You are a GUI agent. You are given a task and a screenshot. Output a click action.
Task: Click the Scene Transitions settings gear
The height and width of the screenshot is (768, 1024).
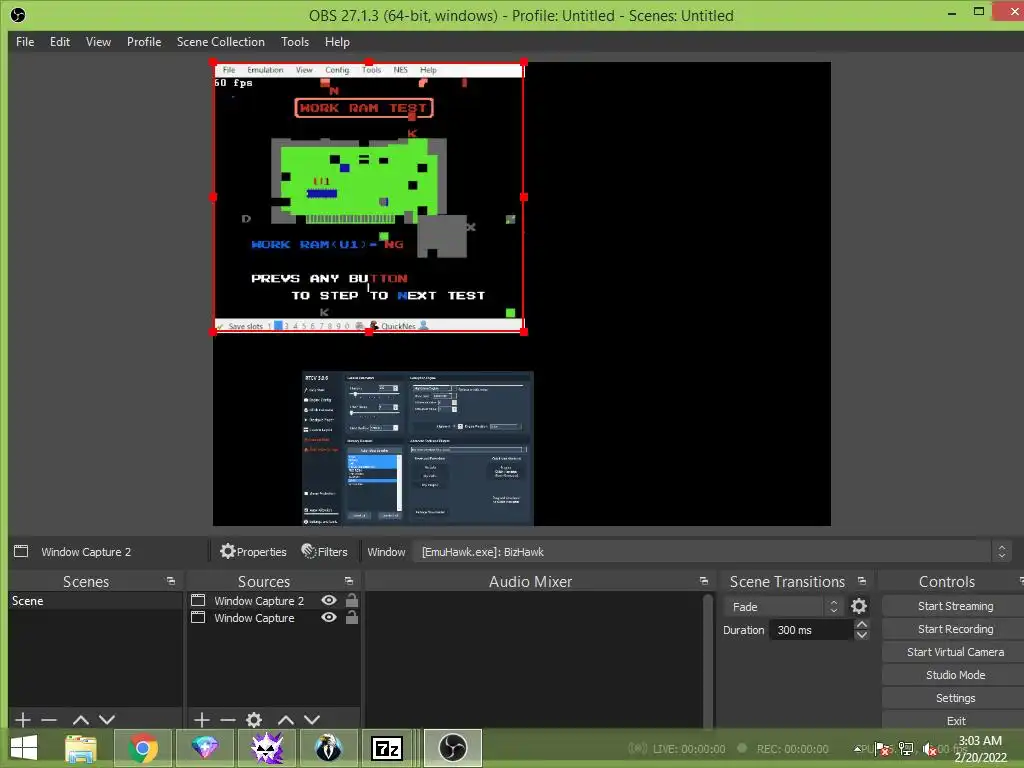(859, 607)
